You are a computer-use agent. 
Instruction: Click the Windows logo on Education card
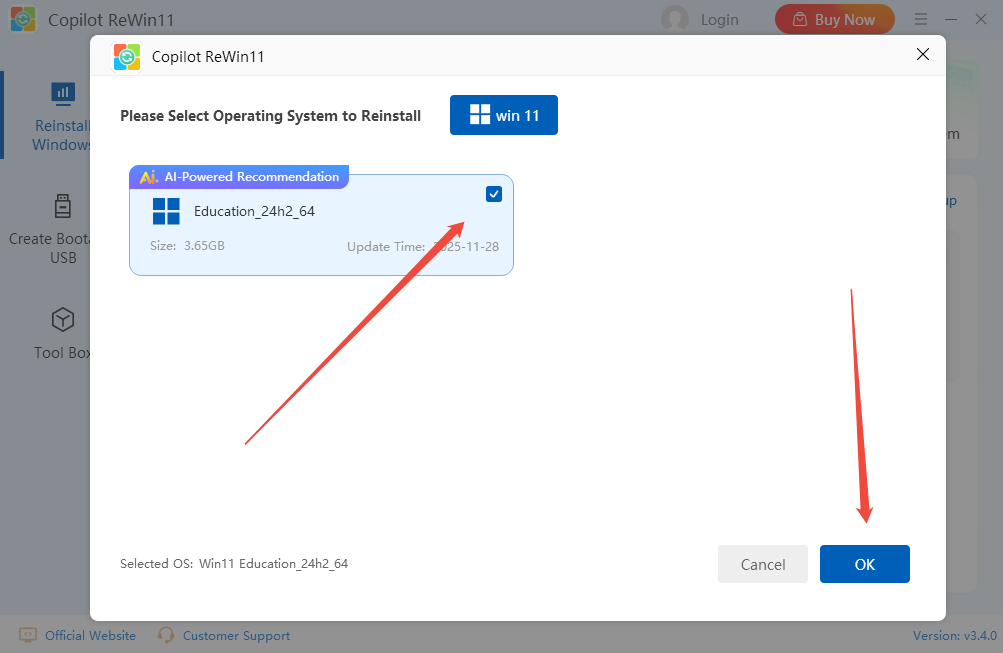tap(166, 211)
